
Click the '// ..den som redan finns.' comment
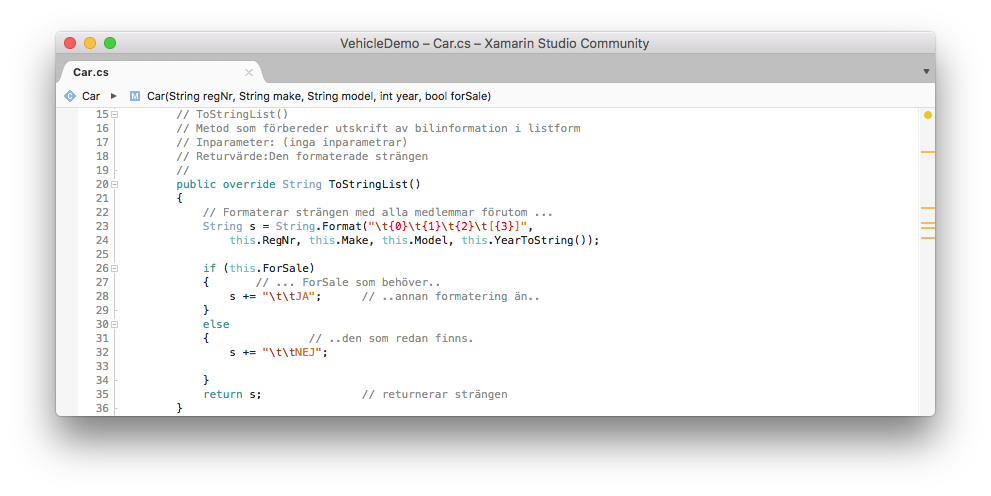tap(391, 338)
